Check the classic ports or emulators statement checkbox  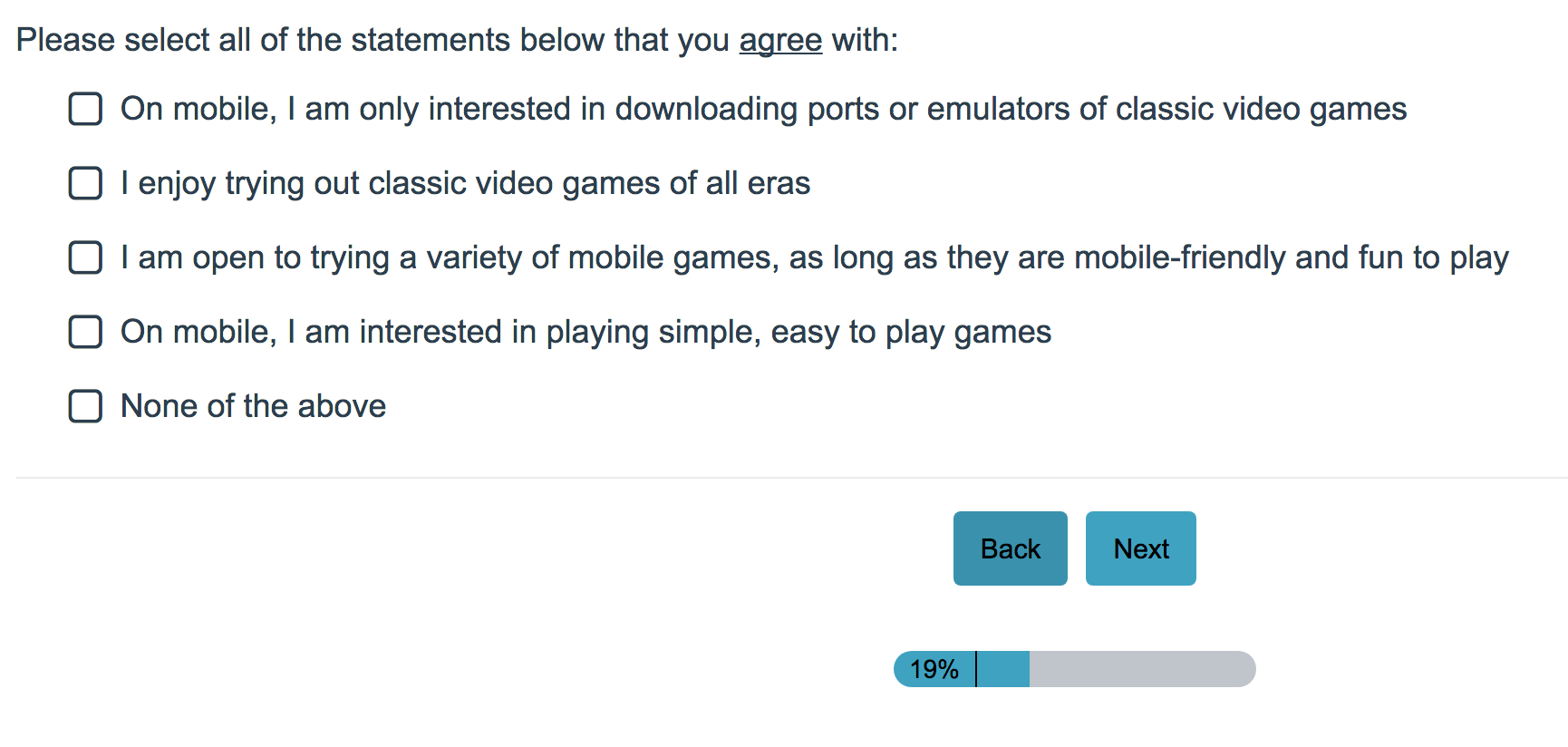(85, 109)
